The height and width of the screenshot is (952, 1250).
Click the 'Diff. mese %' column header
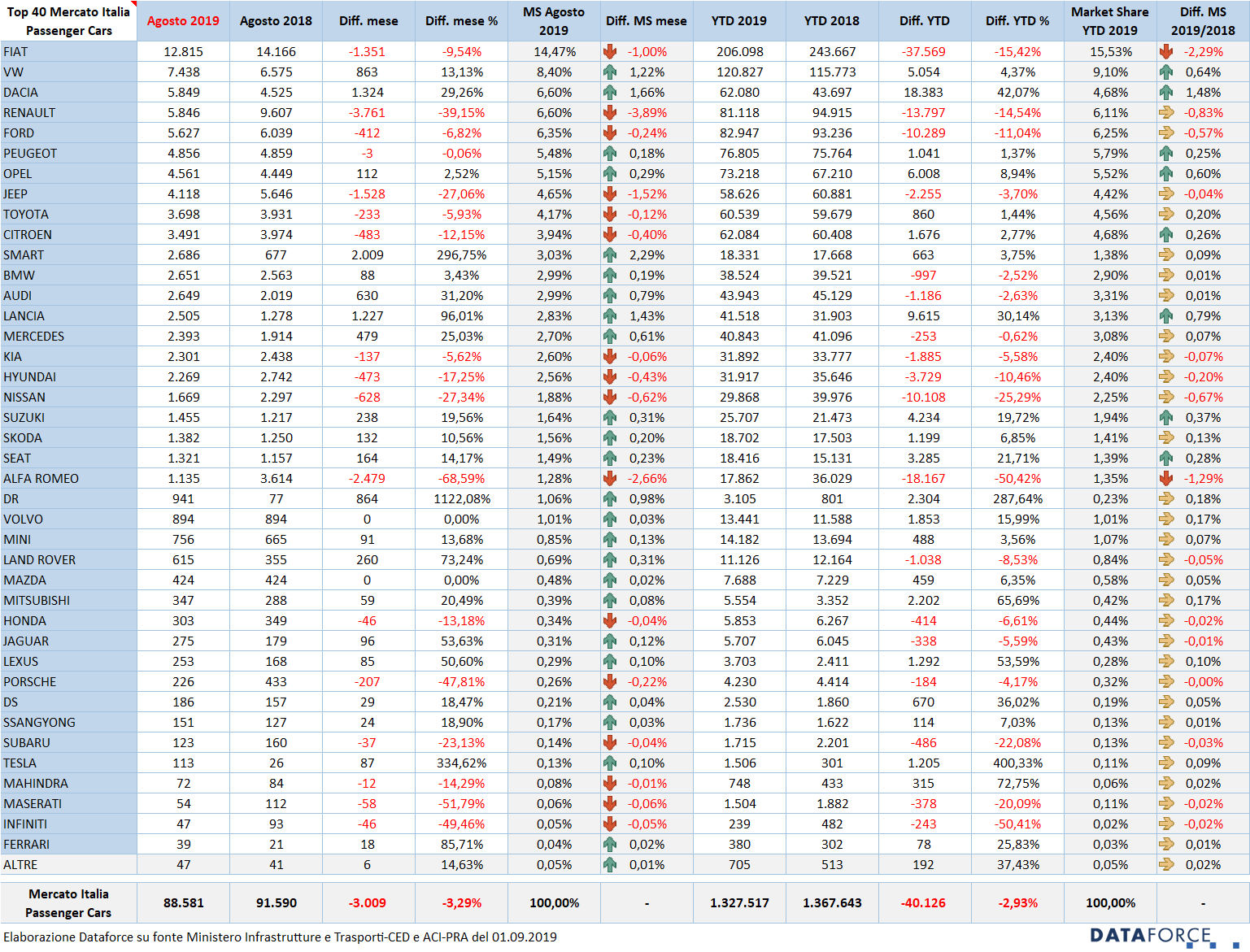tap(461, 21)
